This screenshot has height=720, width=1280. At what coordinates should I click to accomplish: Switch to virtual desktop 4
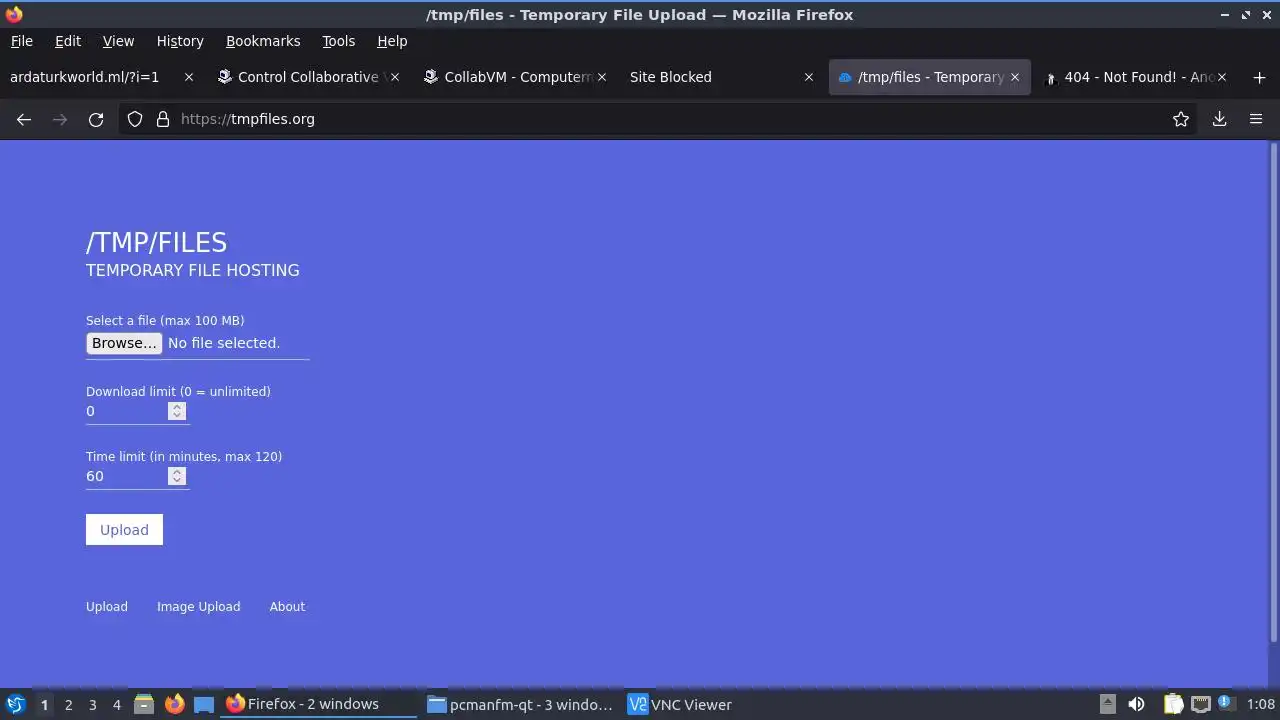[116, 705]
